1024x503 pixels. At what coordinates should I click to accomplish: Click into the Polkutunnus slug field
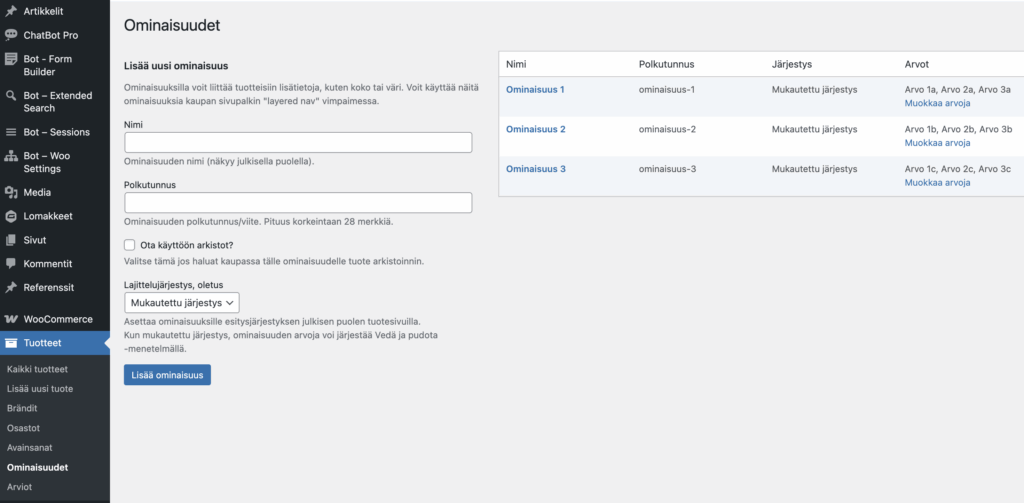[297, 203]
